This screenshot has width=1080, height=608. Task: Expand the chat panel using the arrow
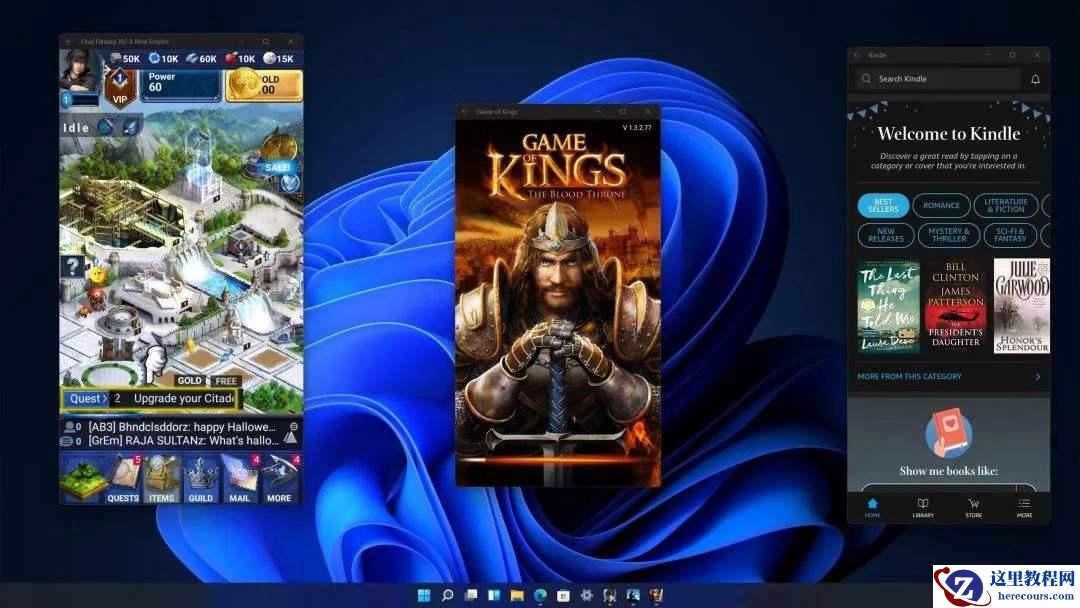point(291,436)
